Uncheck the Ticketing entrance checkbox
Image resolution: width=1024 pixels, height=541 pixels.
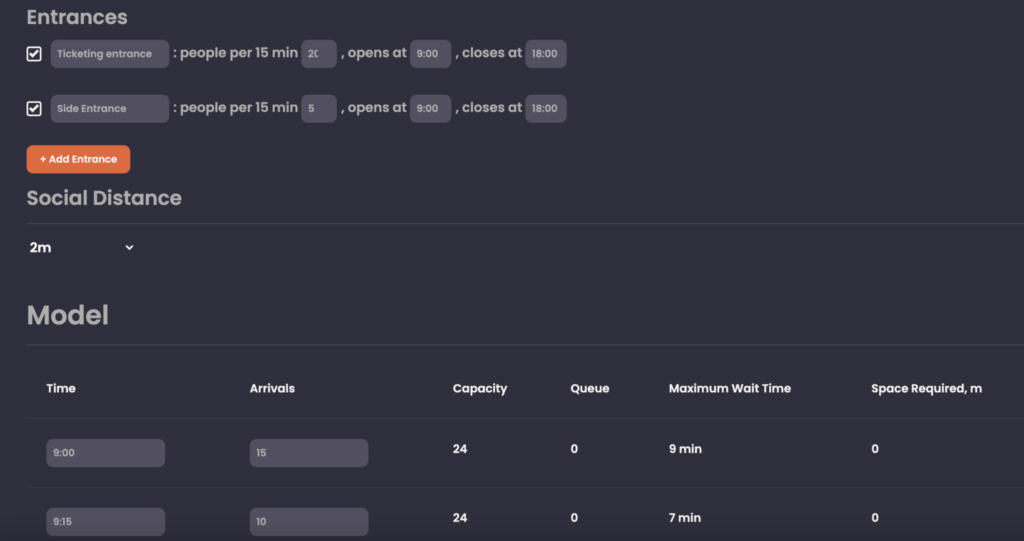pos(34,54)
